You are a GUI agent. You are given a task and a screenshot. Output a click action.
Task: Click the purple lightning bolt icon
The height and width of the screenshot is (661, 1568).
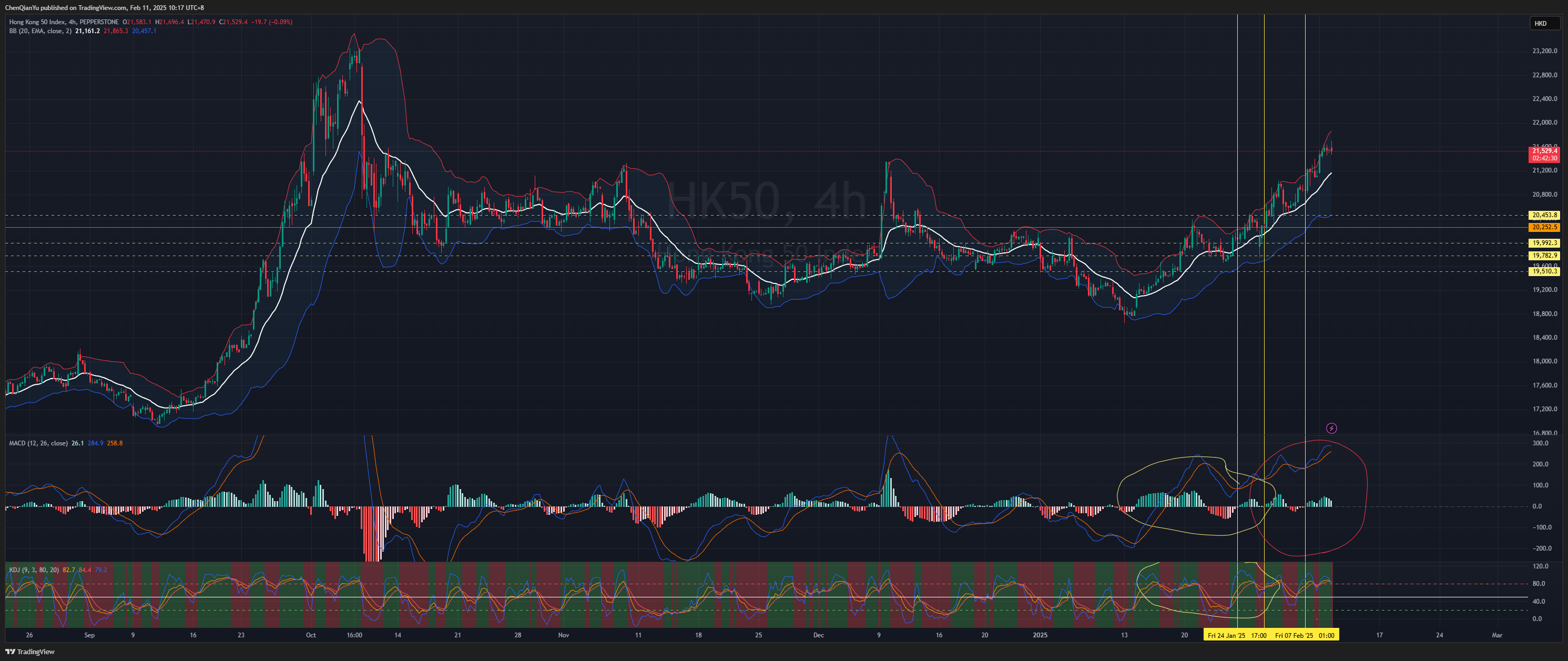click(x=1331, y=429)
